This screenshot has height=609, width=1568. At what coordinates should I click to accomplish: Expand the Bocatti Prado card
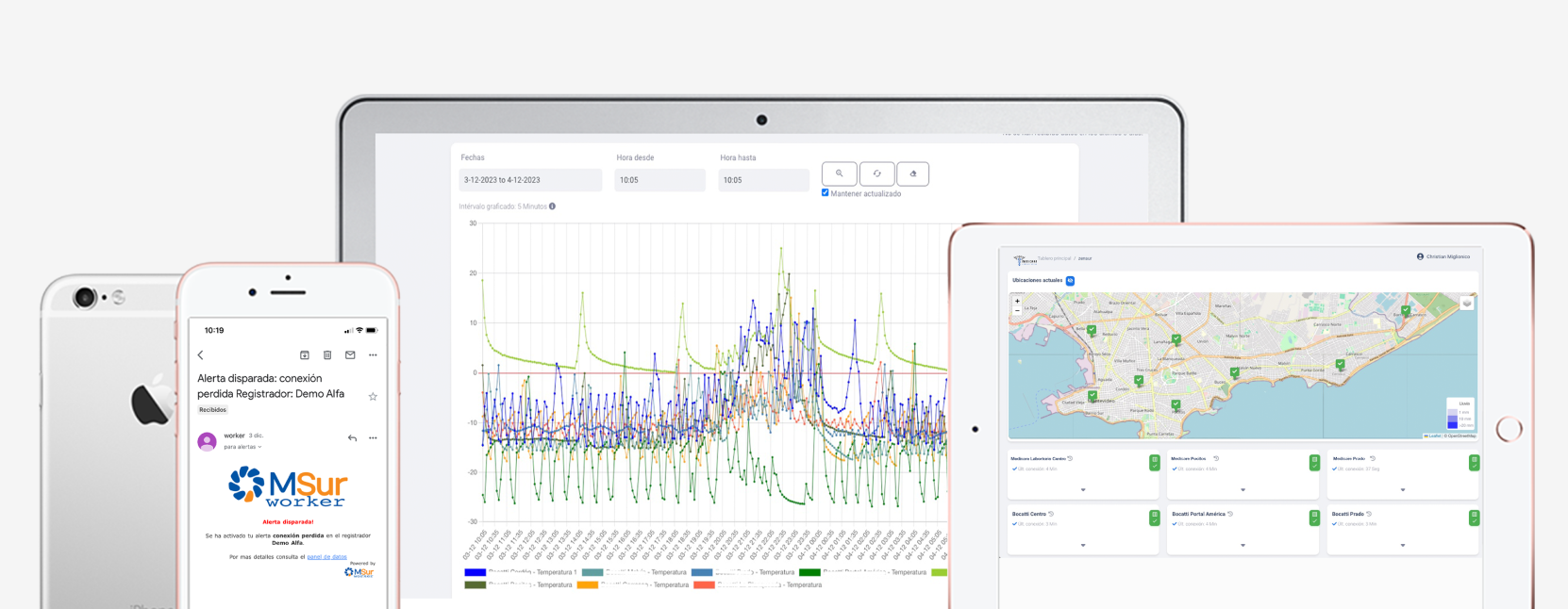point(1403,545)
